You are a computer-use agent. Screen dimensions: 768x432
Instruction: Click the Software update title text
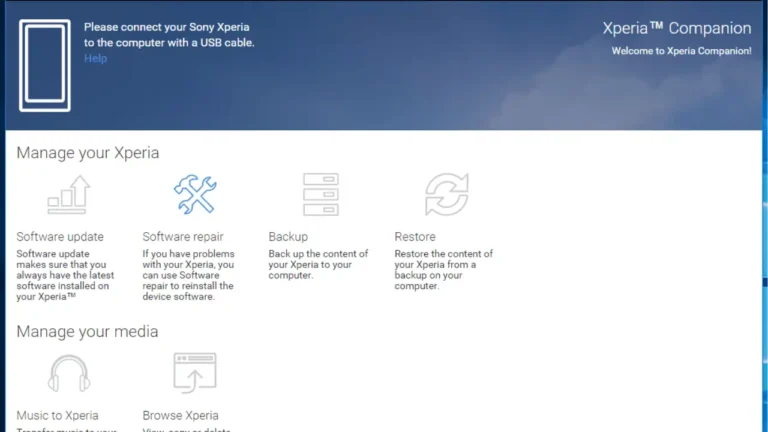pyautogui.click(x=60, y=237)
